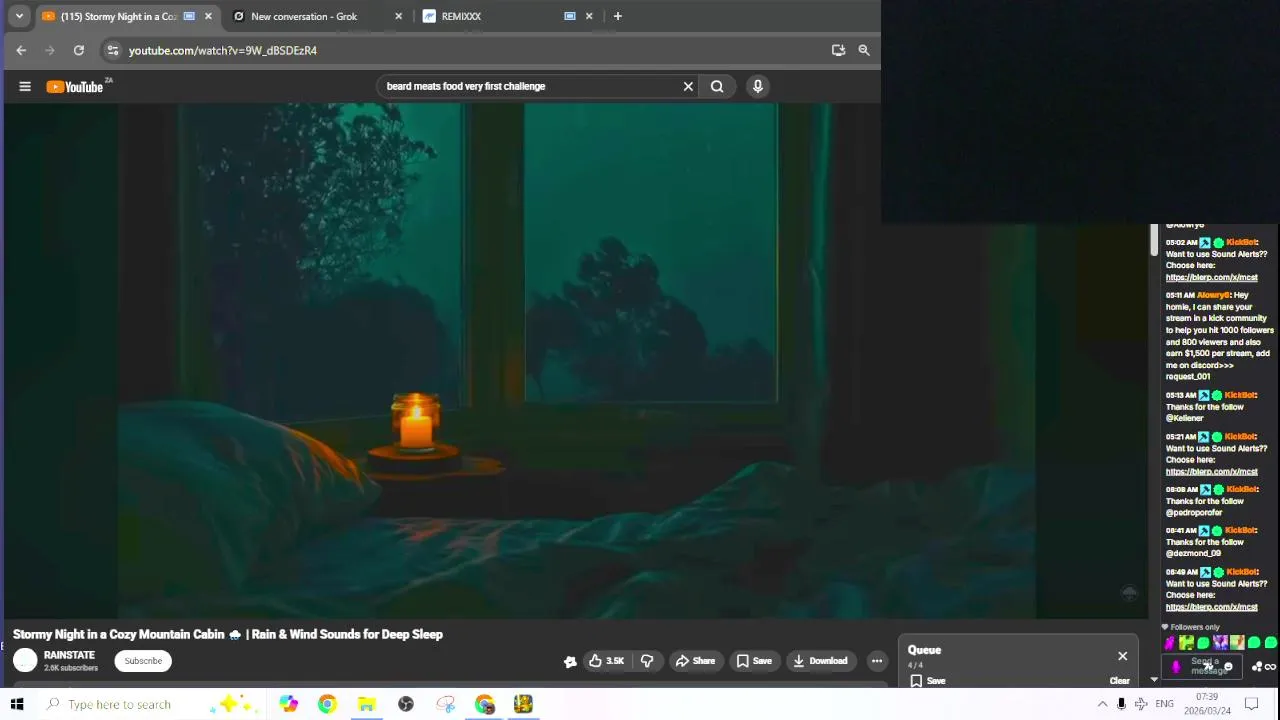The image size is (1280, 720).
Task: Open the blerp.com link in the 08:49 message
Action: 1211,607
